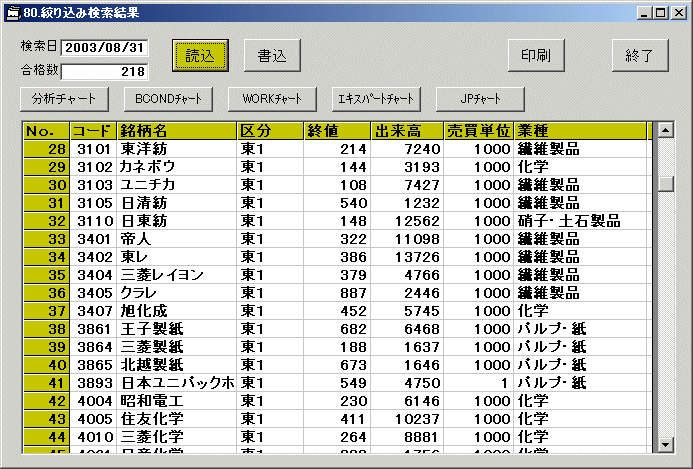
Task: Select the stock name 日本ユニパックホ
Action: (177, 383)
